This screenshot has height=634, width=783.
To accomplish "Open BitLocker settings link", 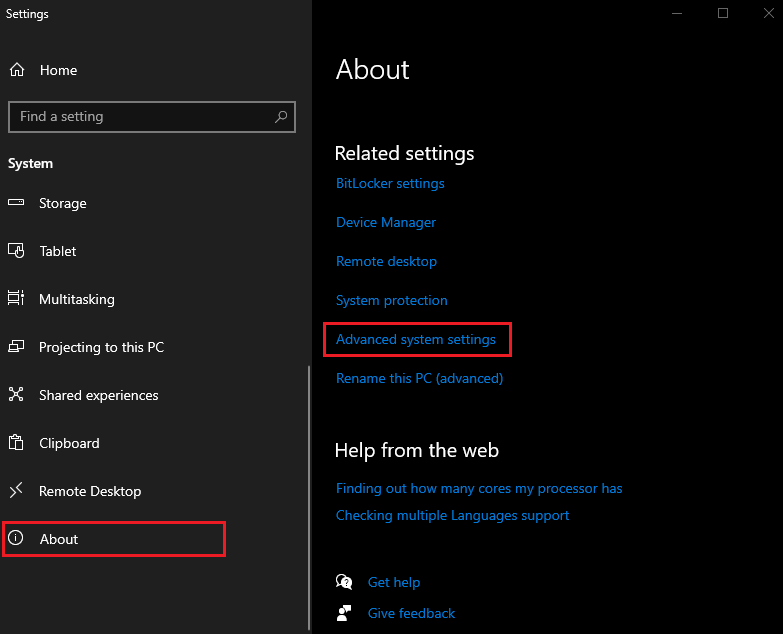I will [x=390, y=184].
